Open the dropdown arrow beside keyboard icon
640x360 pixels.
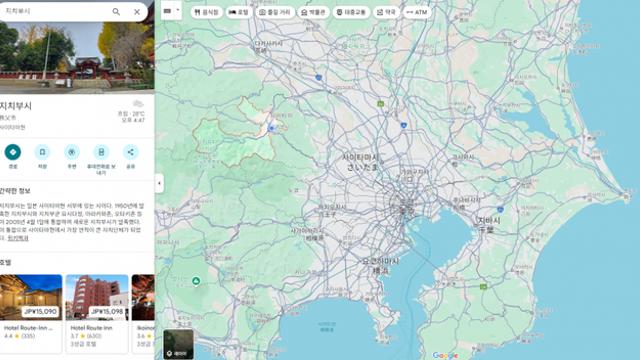[x=178, y=11]
